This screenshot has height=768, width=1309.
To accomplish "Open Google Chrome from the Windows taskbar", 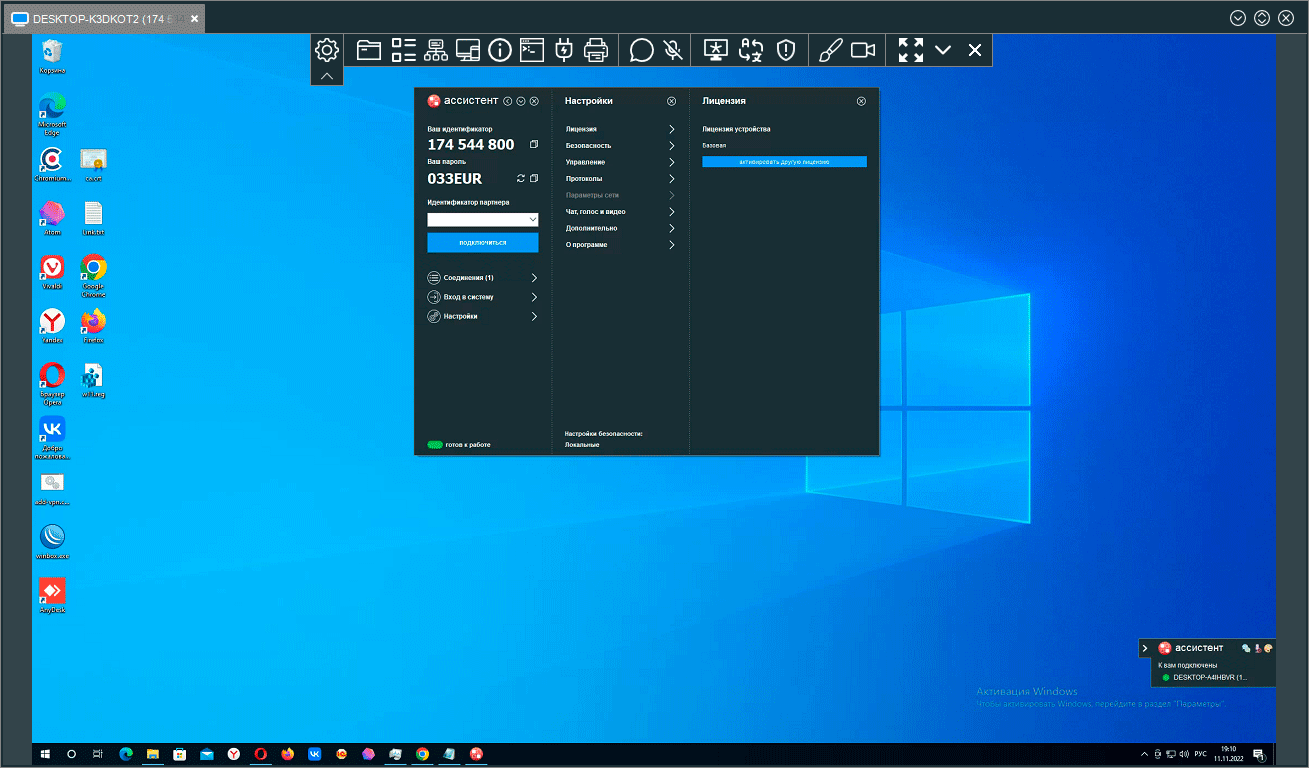I will click(x=422, y=754).
